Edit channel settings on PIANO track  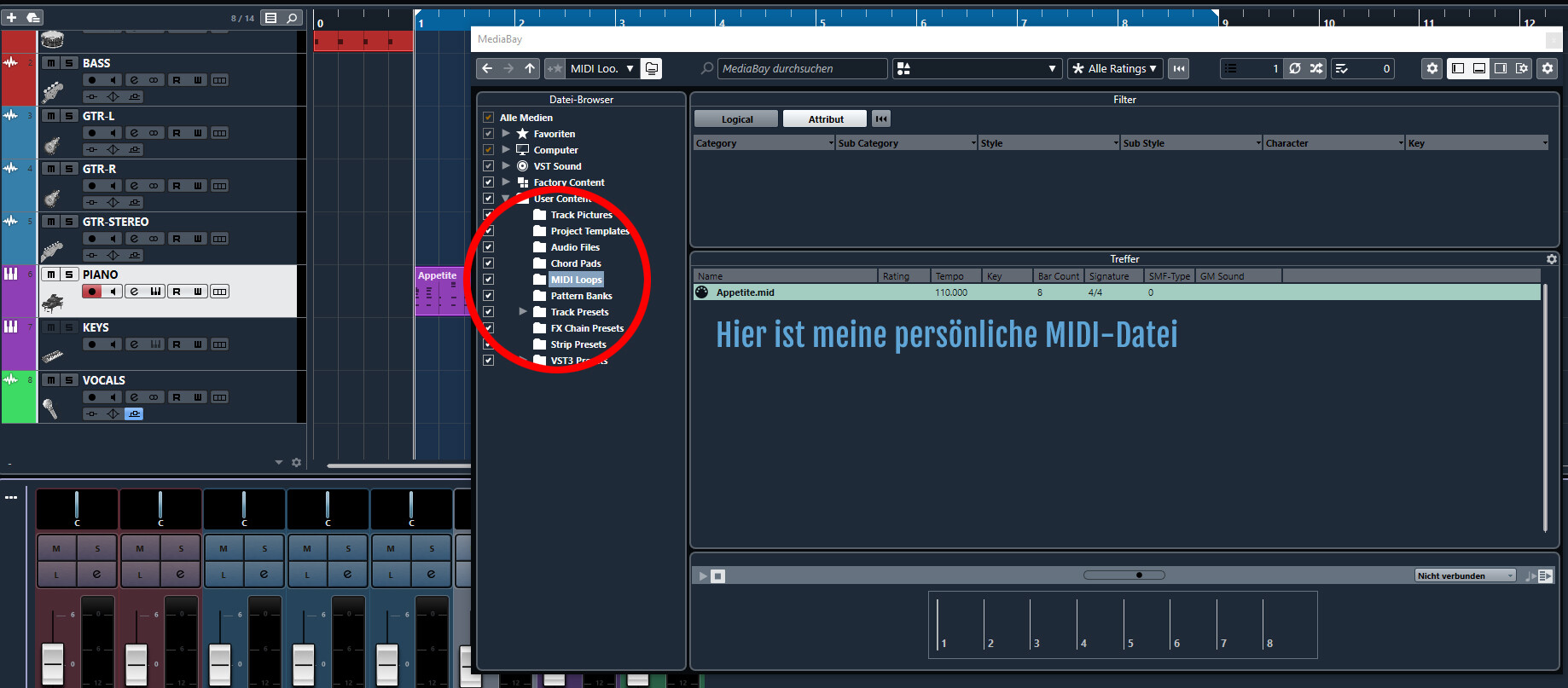click(x=134, y=292)
